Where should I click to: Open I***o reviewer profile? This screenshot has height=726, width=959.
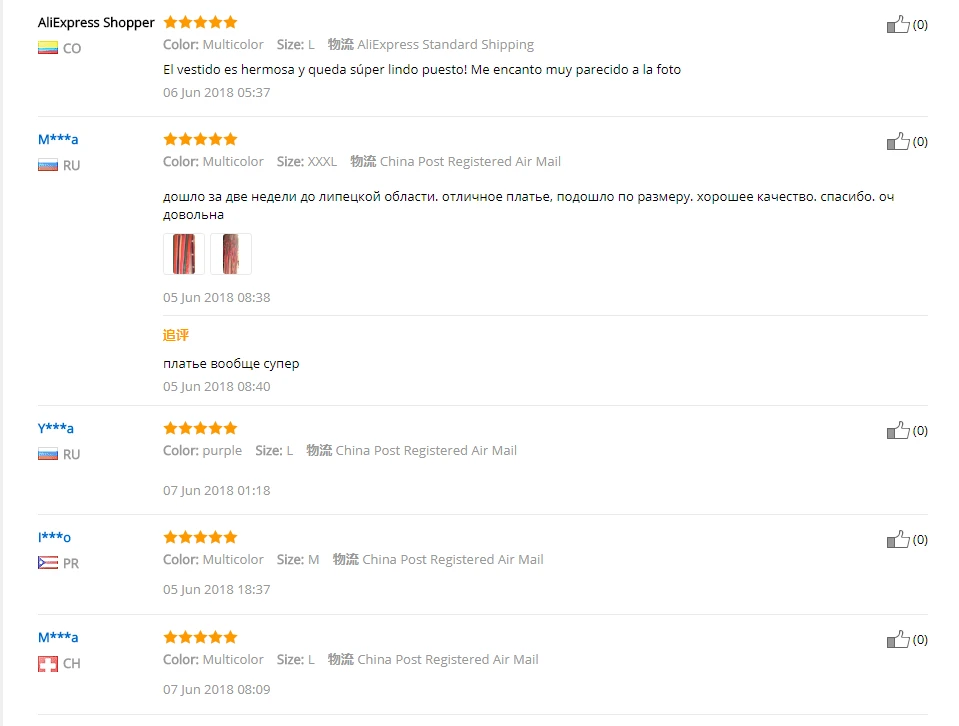54,538
